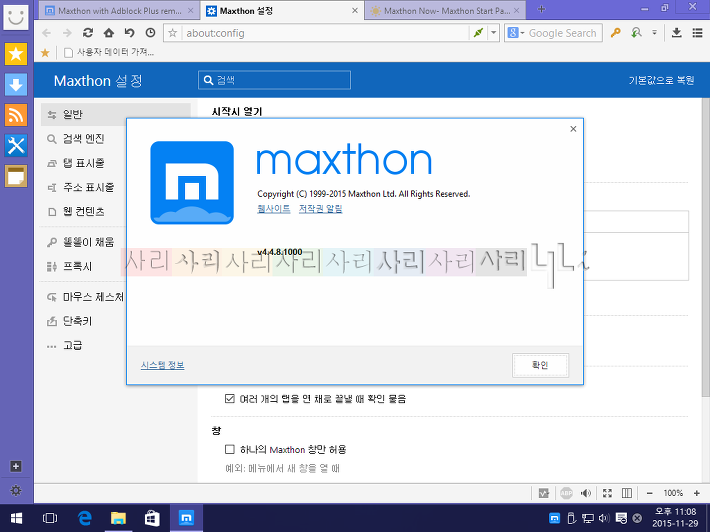Open Task View on taskbar
710x532 pixels.
pos(50,518)
